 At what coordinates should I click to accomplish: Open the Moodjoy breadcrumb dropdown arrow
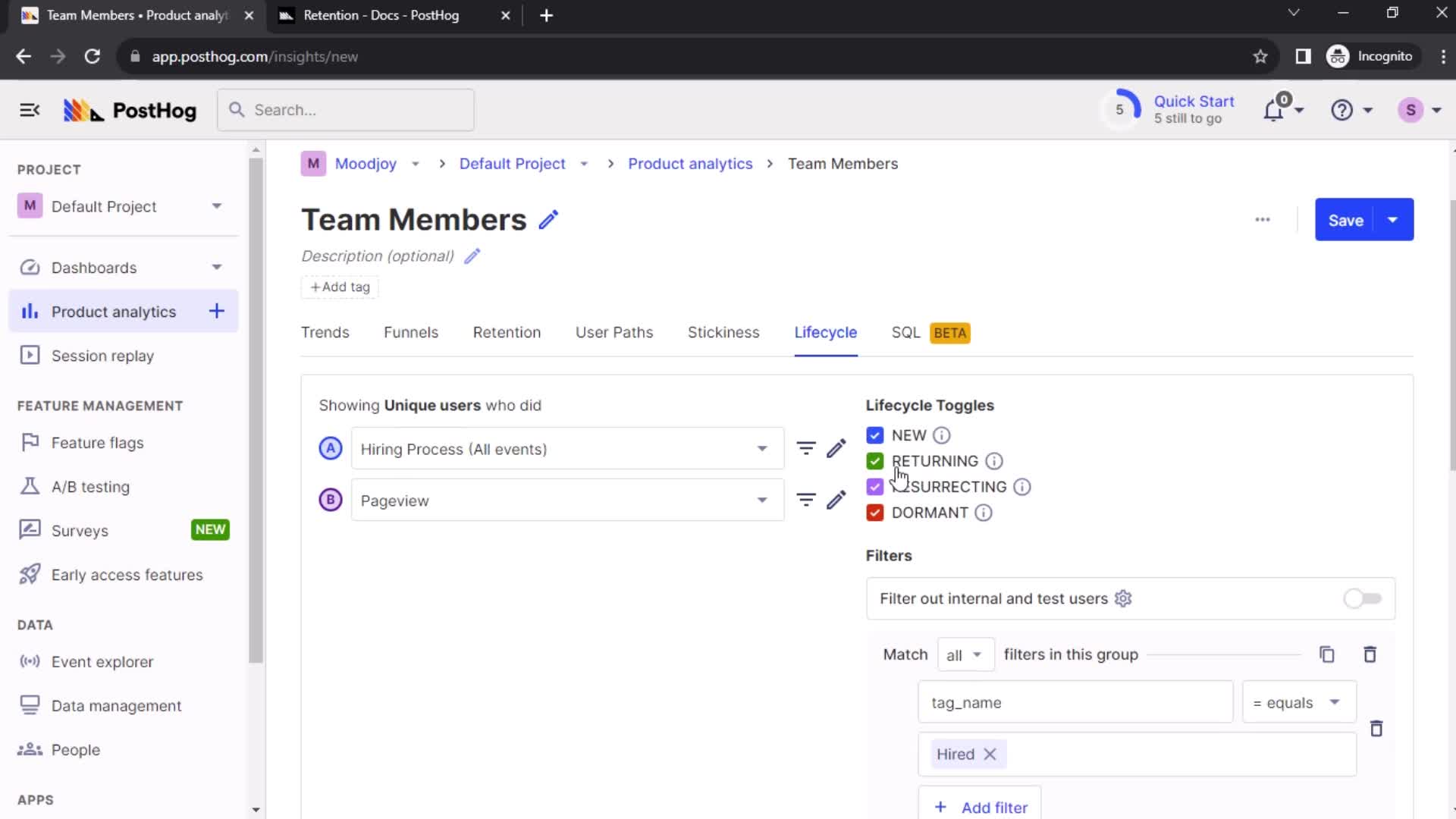pyautogui.click(x=415, y=164)
